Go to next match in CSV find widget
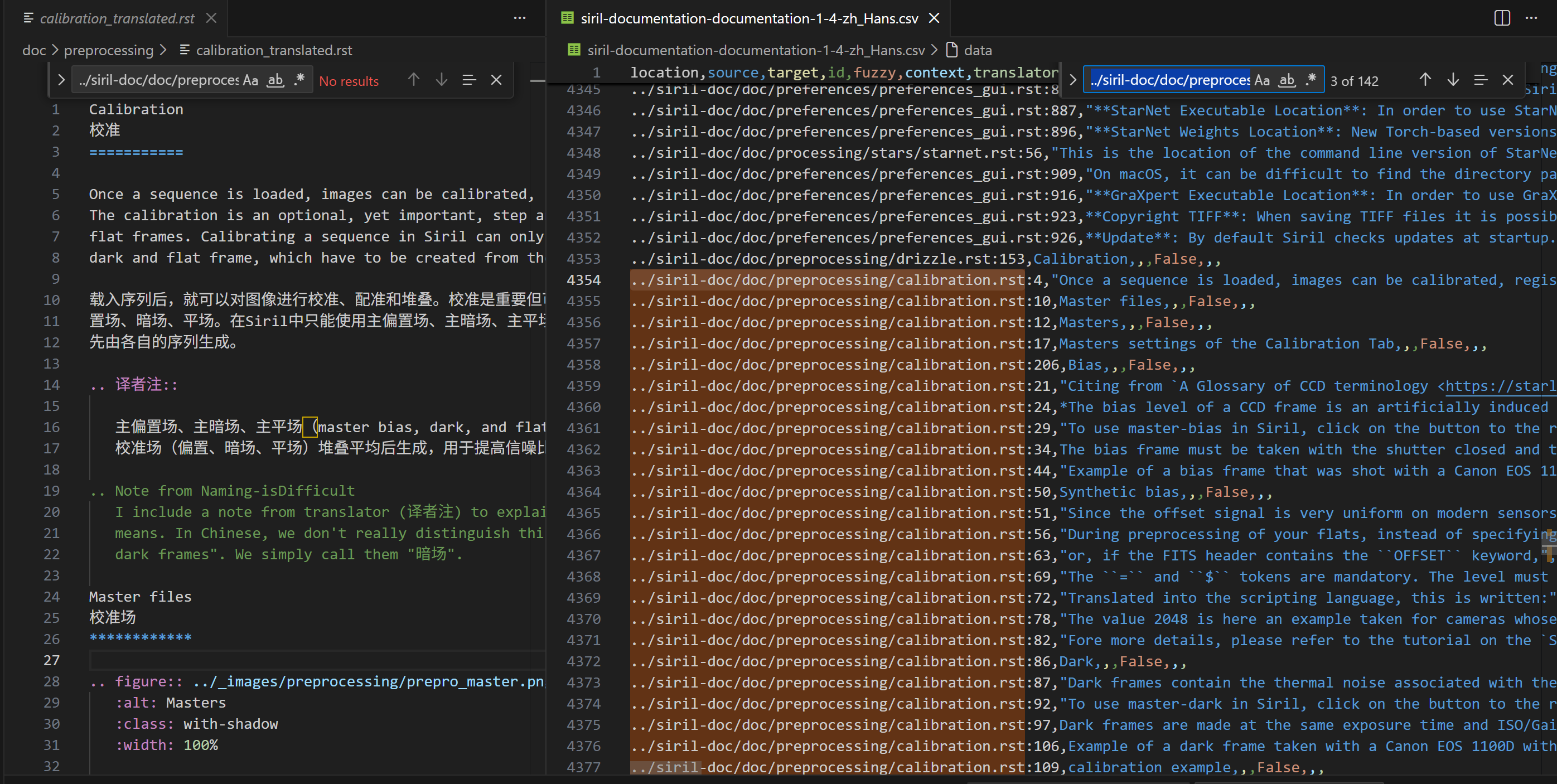This screenshot has height=784, width=1557. [x=1452, y=80]
